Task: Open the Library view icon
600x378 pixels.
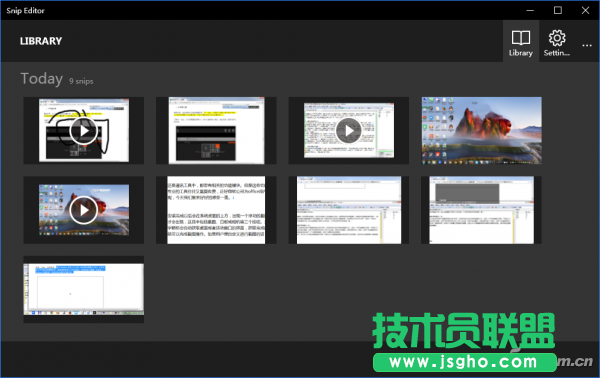Action: (x=521, y=42)
